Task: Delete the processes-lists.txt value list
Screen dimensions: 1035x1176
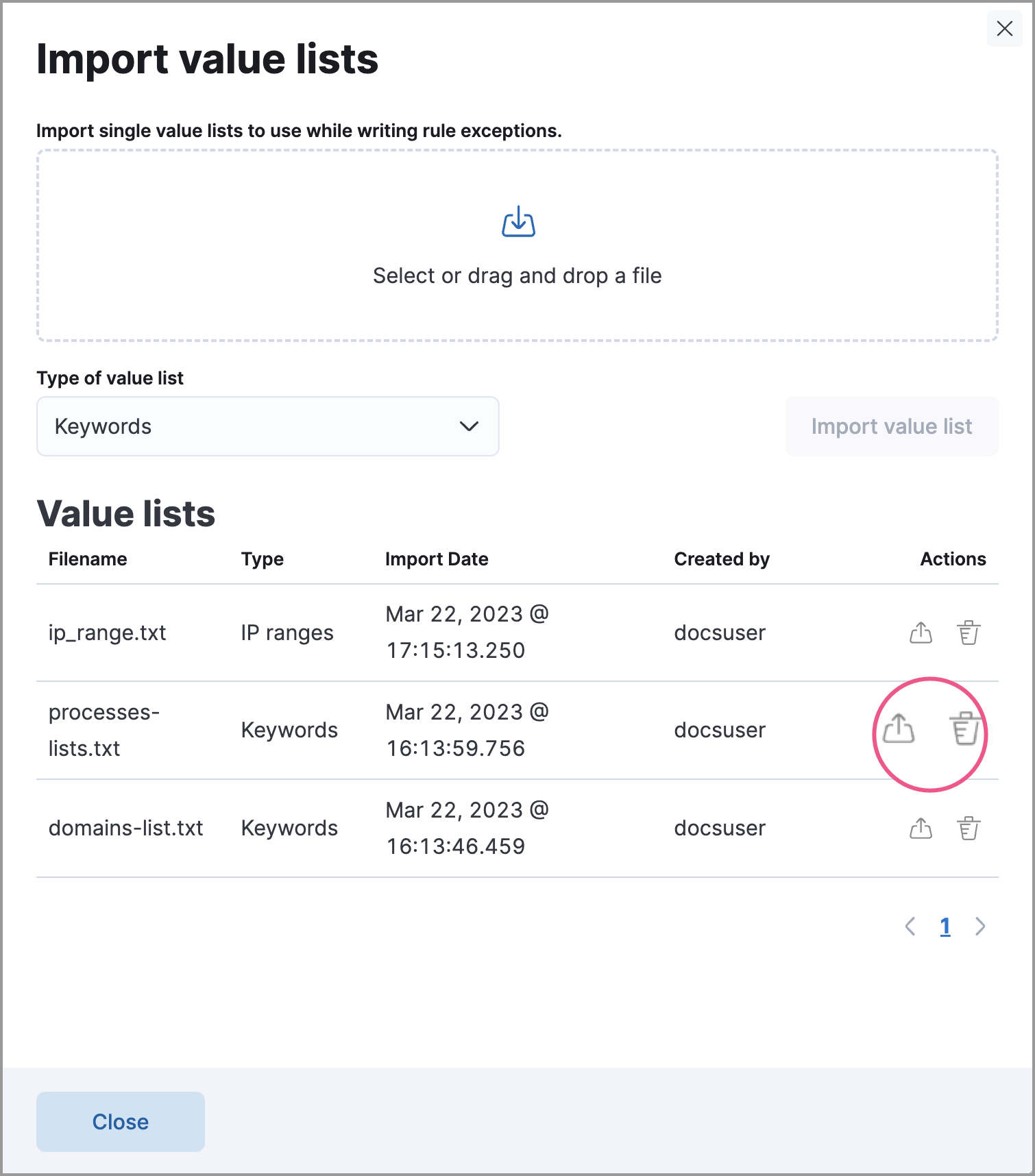Action: pos(965,729)
